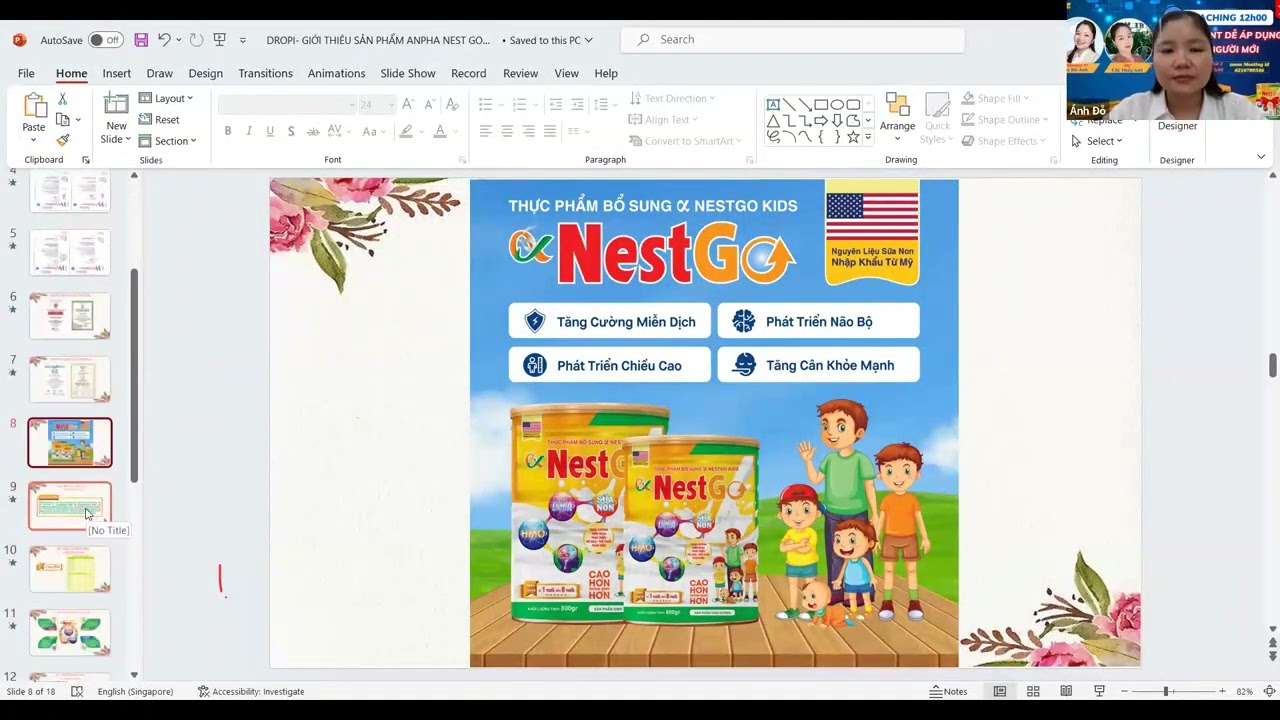Select the Down Arrow shape

point(837,120)
